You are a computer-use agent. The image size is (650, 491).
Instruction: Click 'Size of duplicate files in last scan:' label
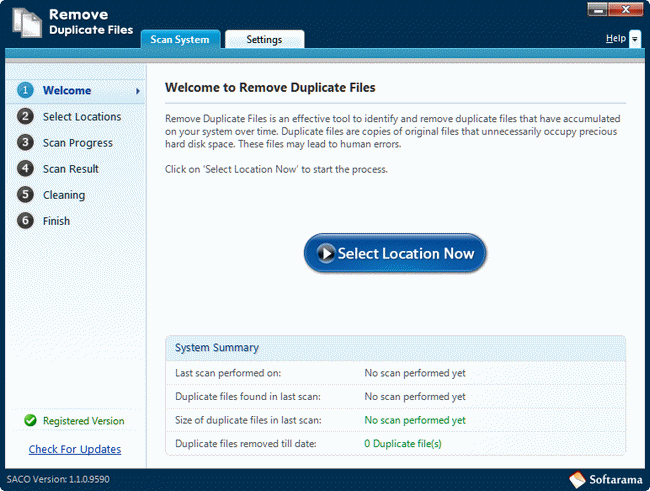coord(248,420)
